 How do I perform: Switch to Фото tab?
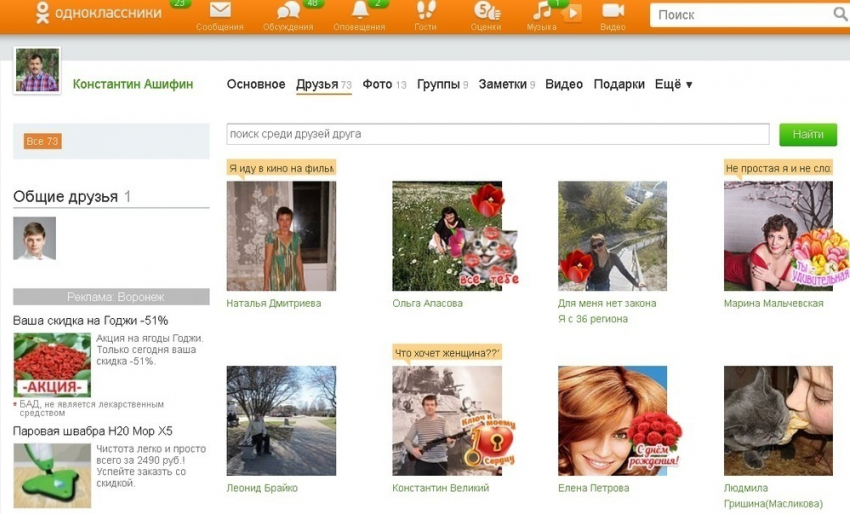pyautogui.click(x=384, y=84)
